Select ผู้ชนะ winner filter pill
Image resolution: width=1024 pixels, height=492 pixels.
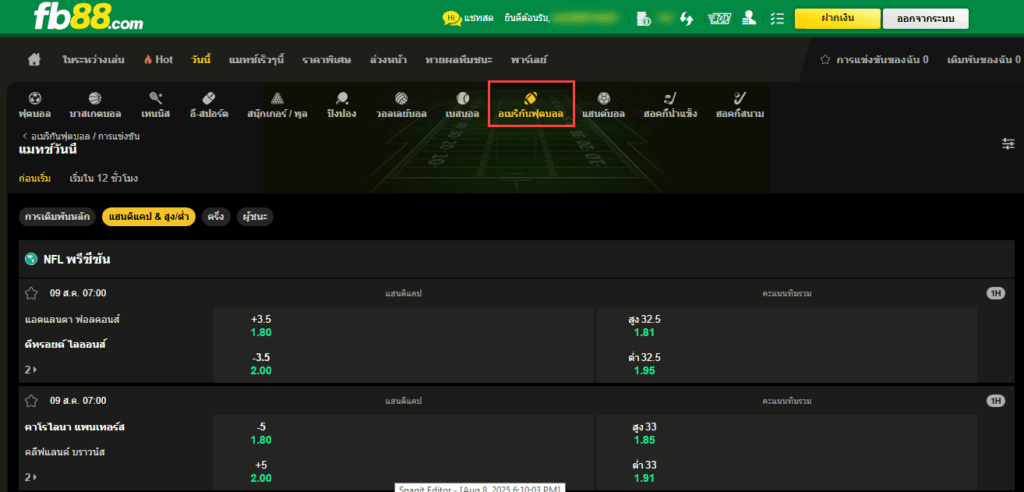pos(255,217)
